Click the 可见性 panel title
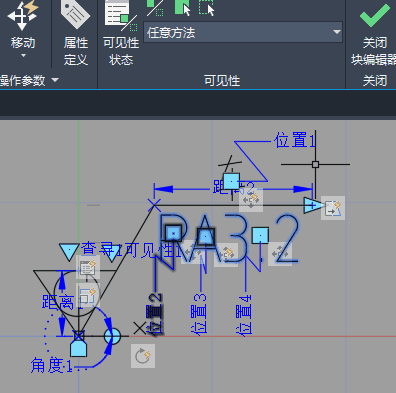Screen dimensions: 396x393 click(x=222, y=81)
